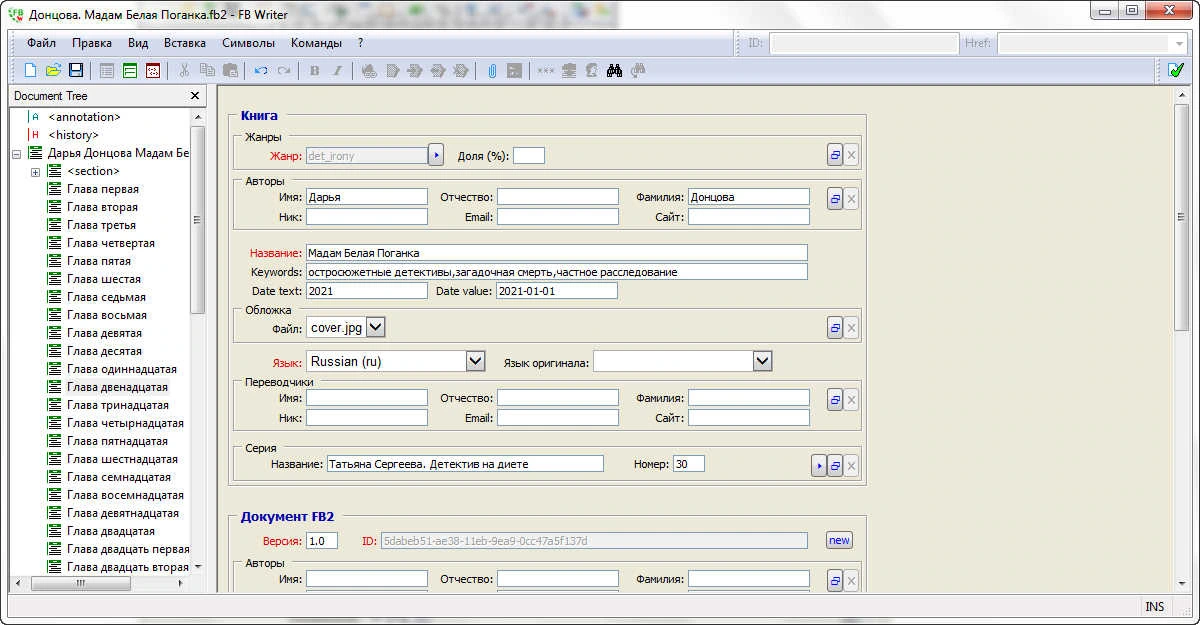Collapse the Дарья Донцова Мадам tree node
Screen dimensions: 1200x625
coord(15,154)
